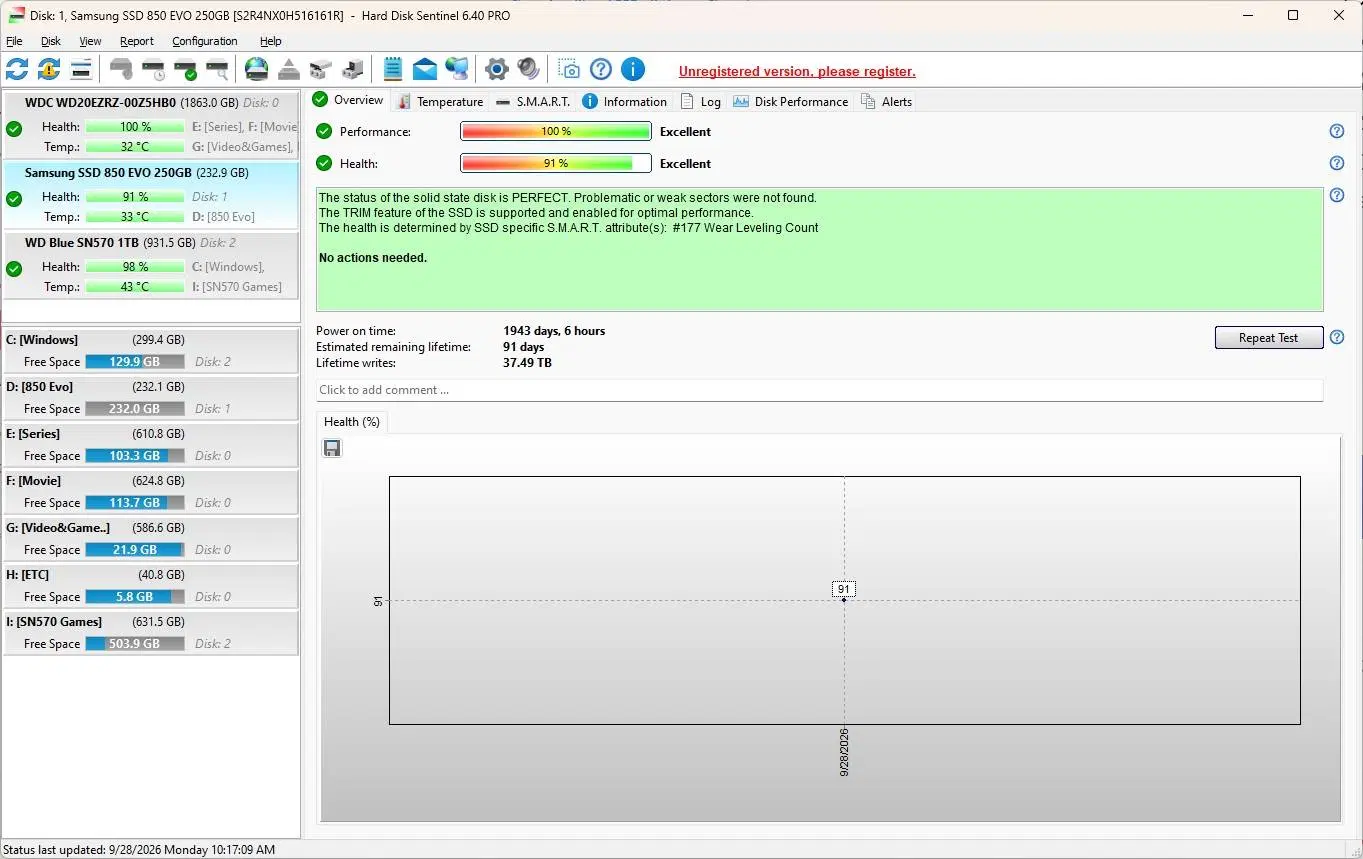
Task: Click the grey eject triangle toolbar icon
Action: 289,69
